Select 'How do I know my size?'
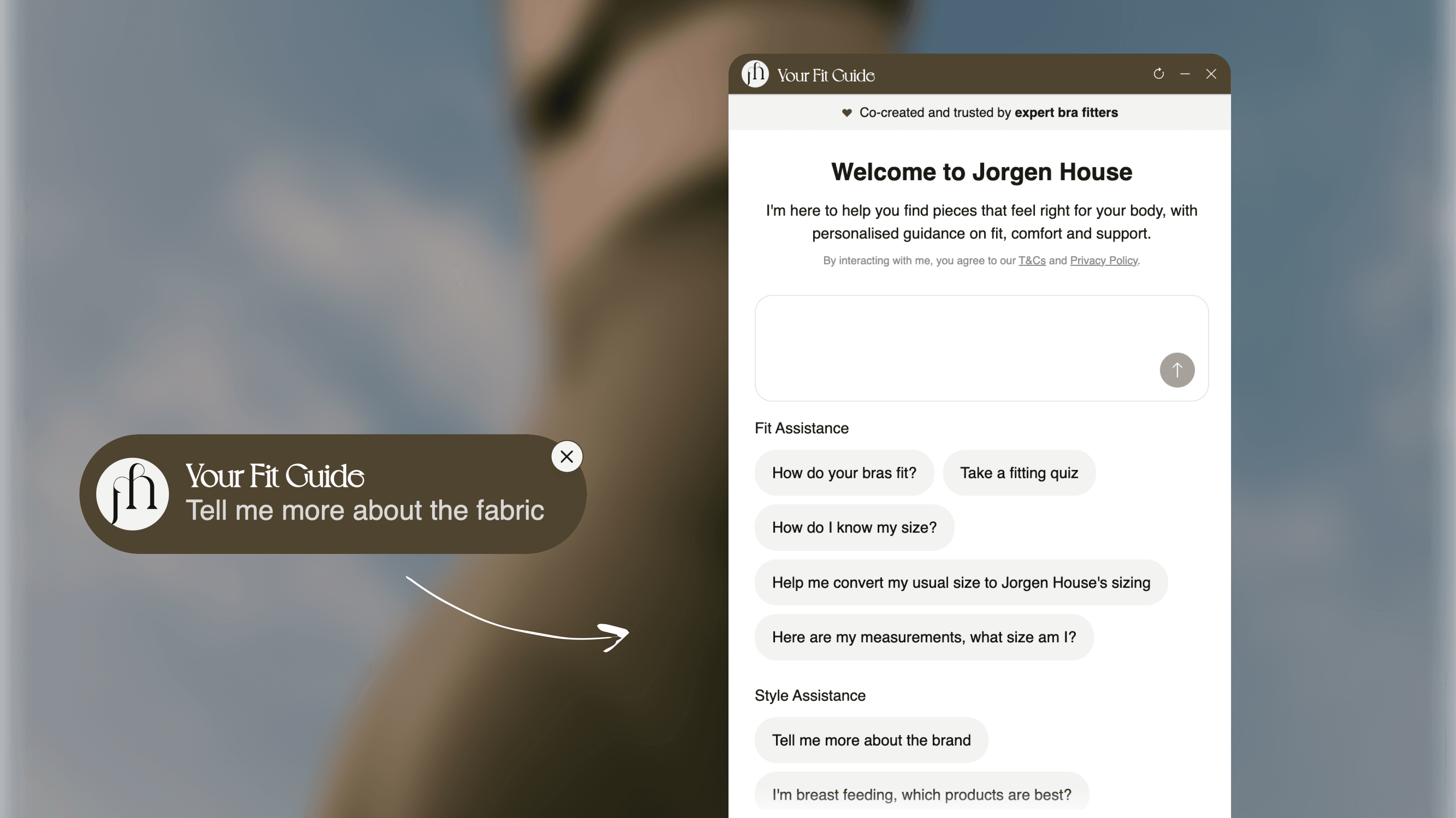This screenshot has height=818, width=1456. (854, 528)
